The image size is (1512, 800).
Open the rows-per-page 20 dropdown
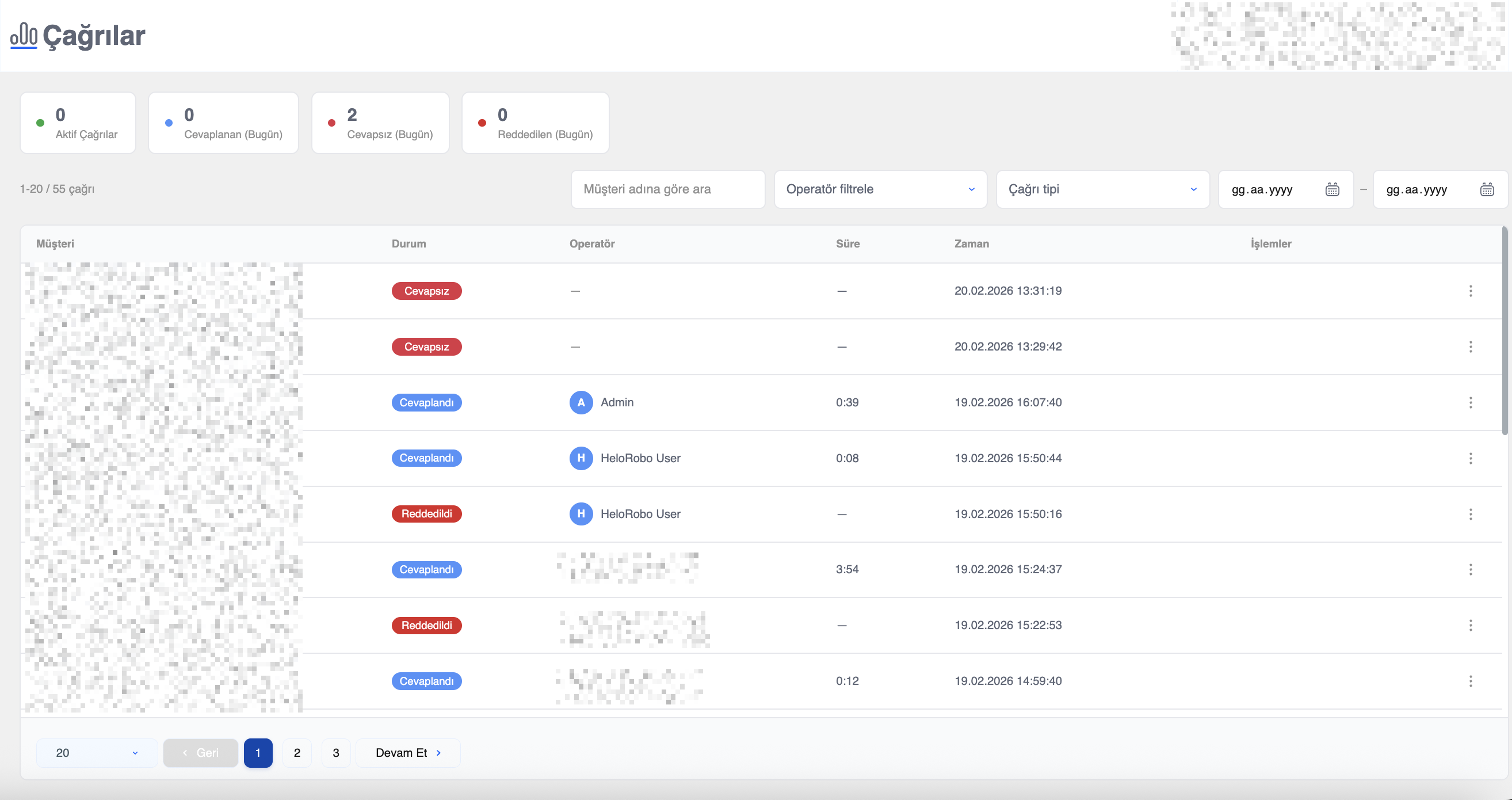(x=97, y=752)
